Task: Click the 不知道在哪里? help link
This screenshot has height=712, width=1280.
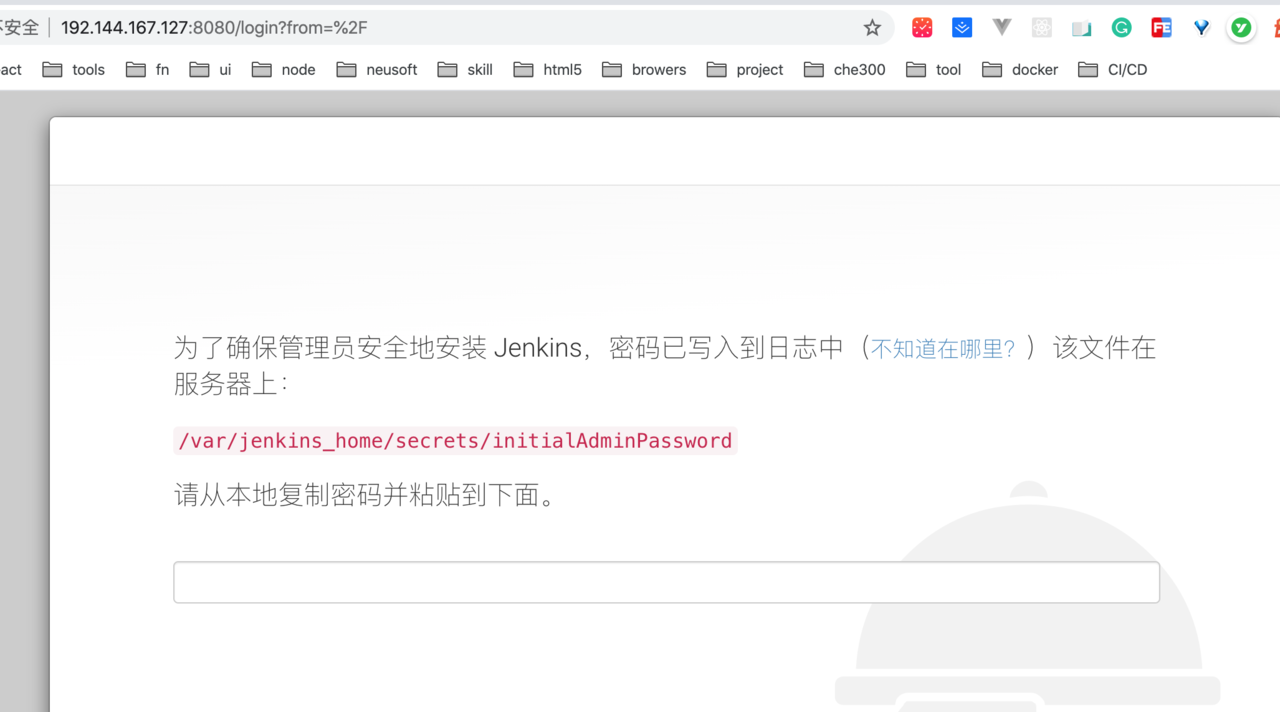Action: point(941,348)
